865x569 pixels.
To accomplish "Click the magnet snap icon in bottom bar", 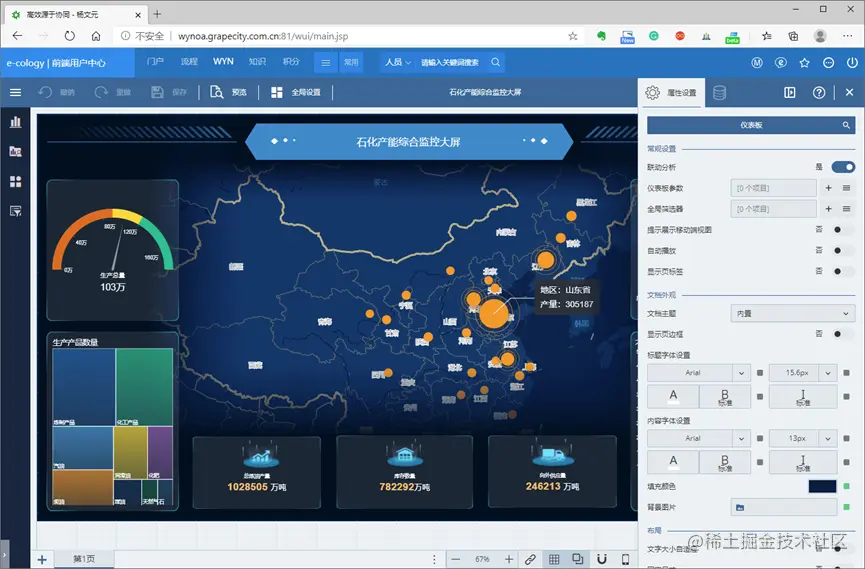I will pos(602,559).
